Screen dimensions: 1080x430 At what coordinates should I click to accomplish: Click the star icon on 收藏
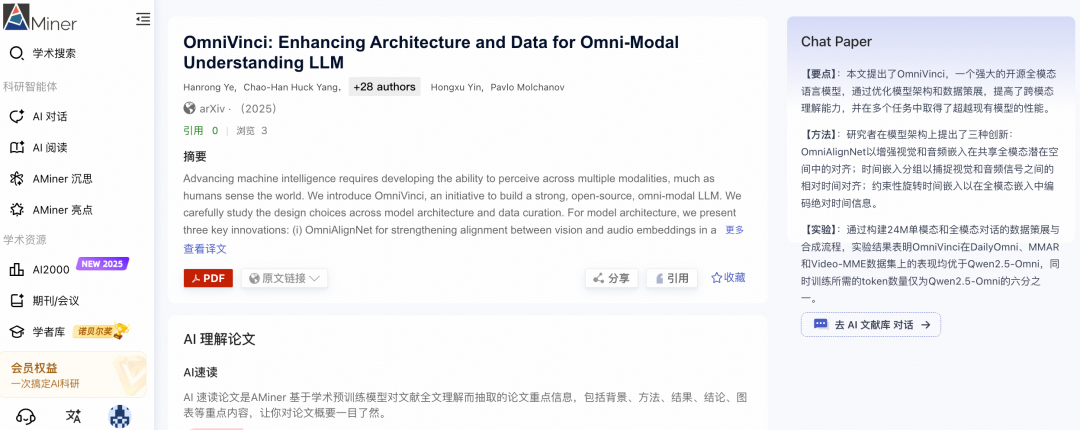coord(716,278)
